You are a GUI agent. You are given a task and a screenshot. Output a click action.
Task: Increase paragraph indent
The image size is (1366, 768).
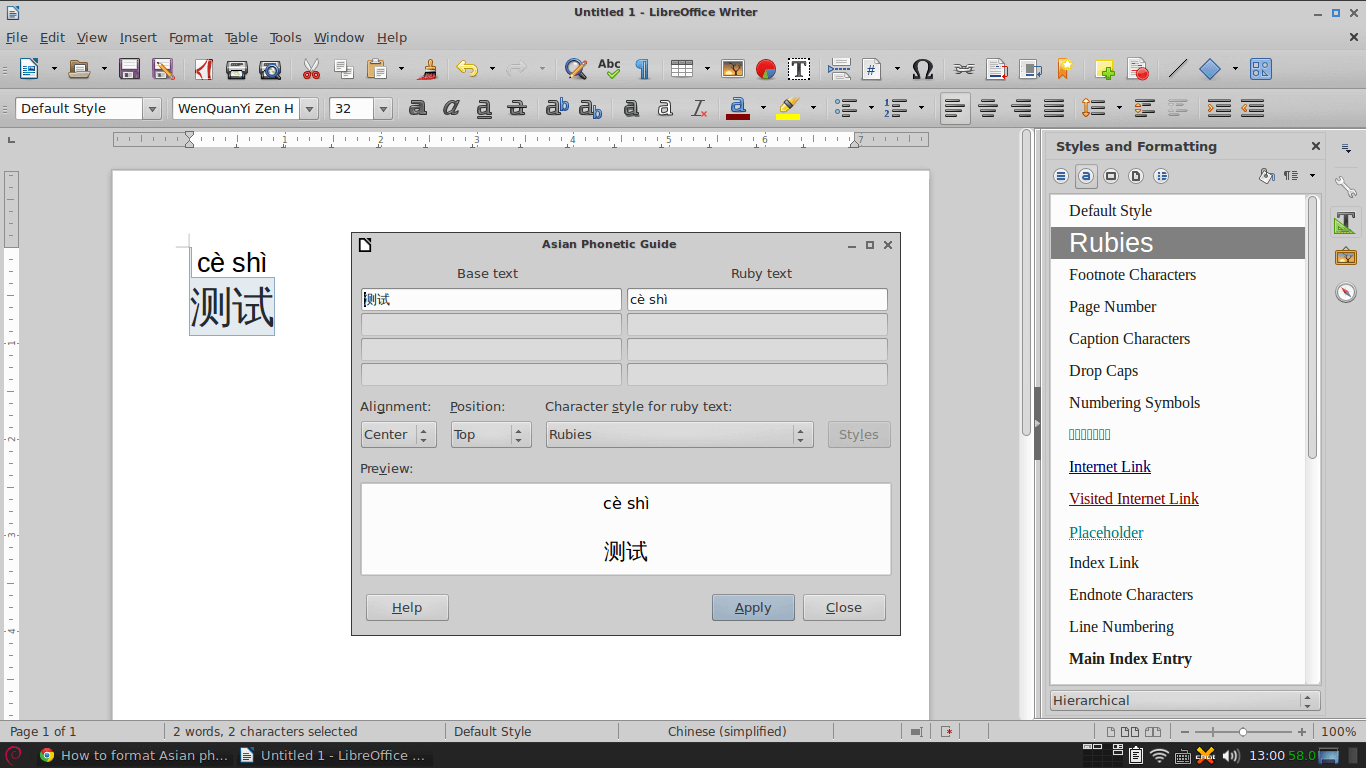(1219, 108)
